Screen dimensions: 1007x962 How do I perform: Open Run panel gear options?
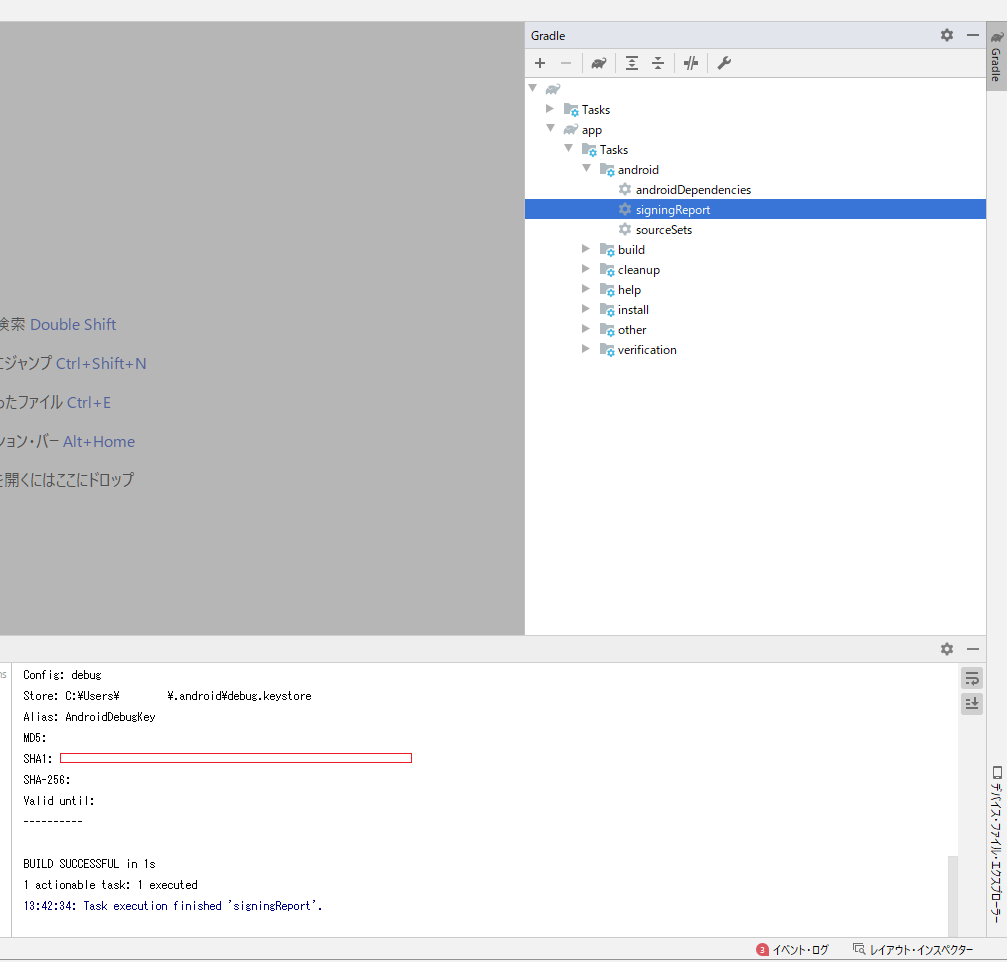click(x=947, y=649)
